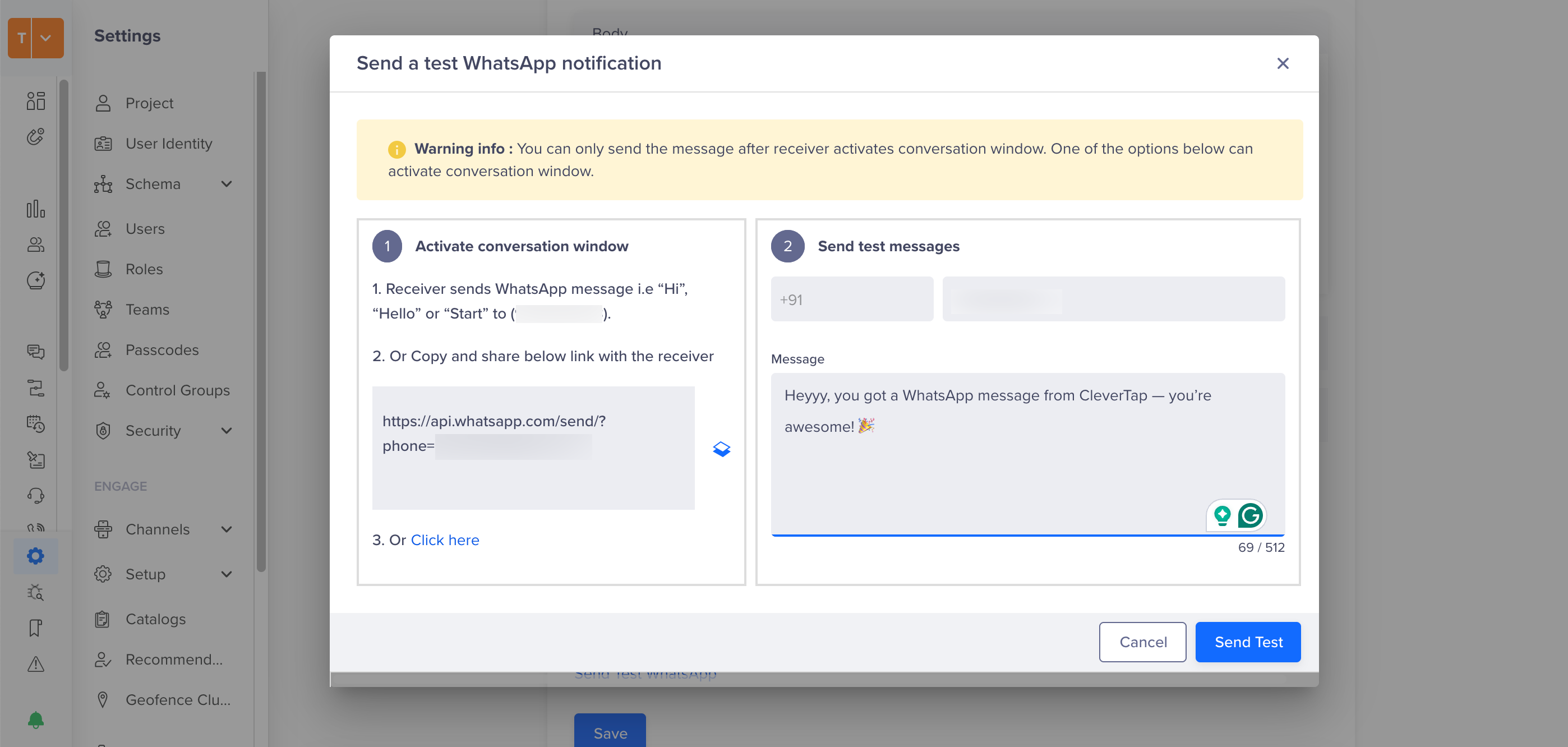Click into the phone number input field
Screen dimensions: 1568x747
(x=1113, y=299)
